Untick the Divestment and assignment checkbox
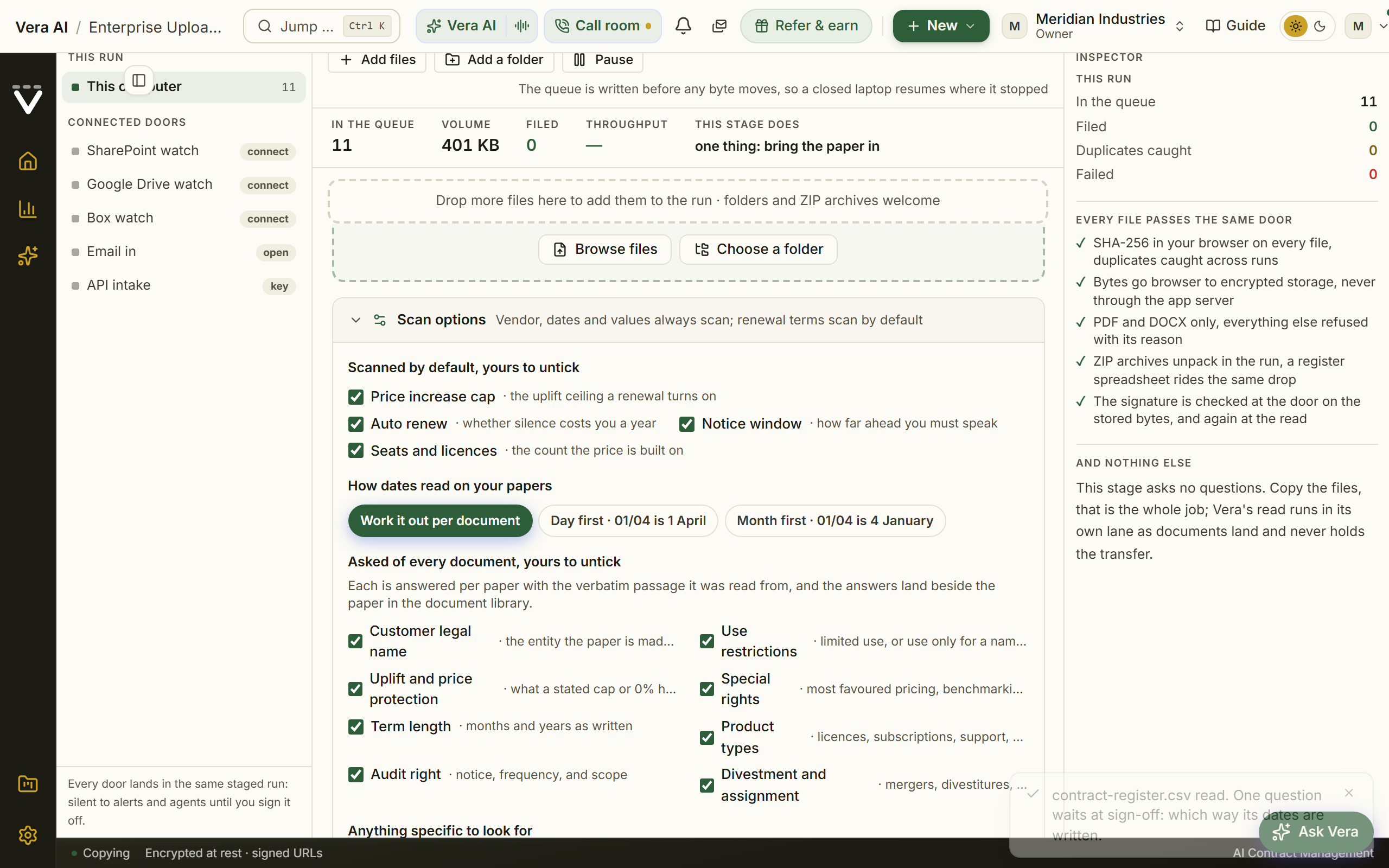 coord(707,785)
